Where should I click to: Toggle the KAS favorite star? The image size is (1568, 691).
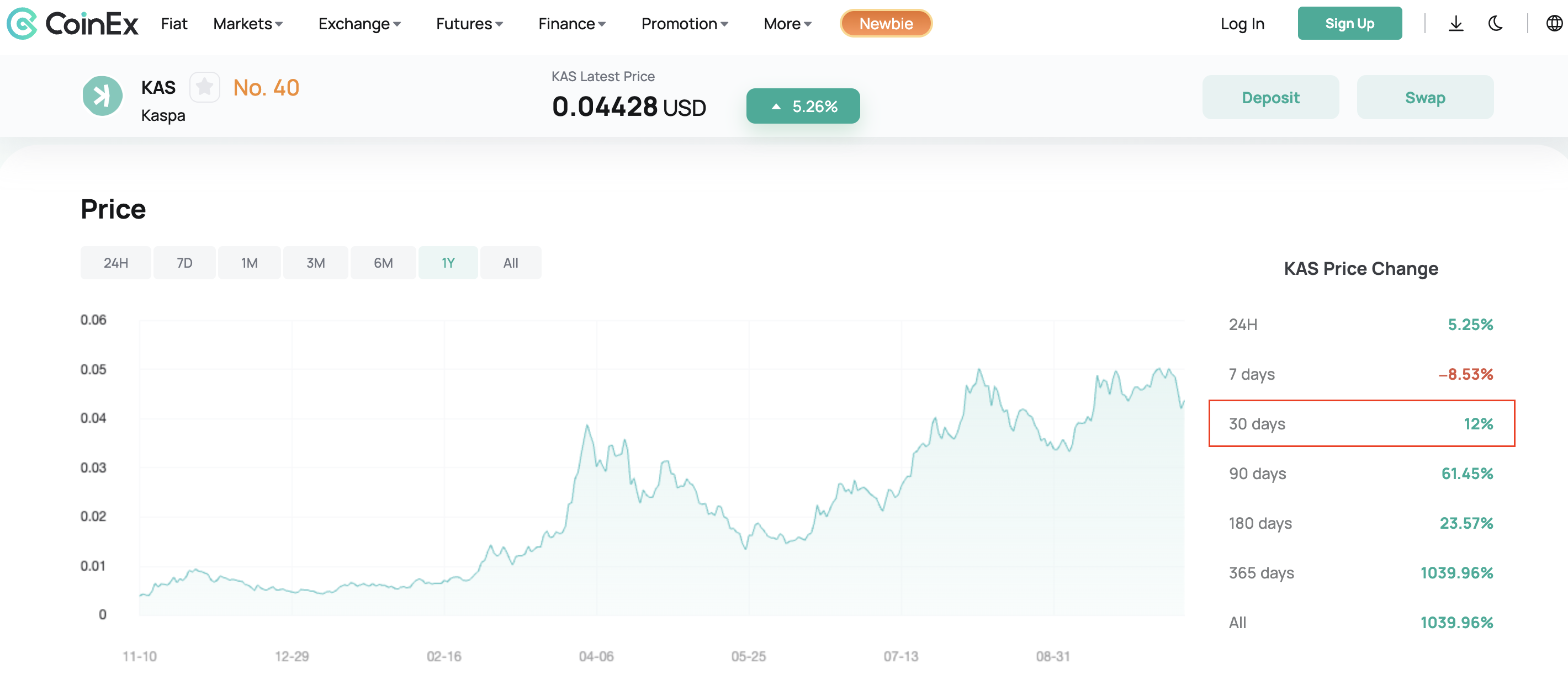204,88
